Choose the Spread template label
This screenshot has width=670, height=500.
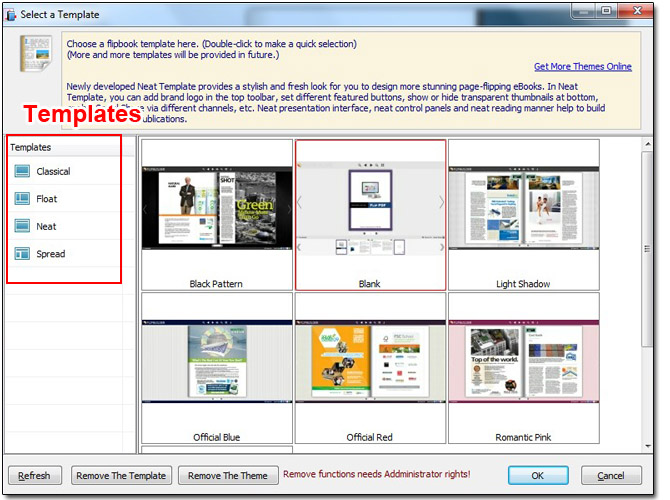point(51,254)
